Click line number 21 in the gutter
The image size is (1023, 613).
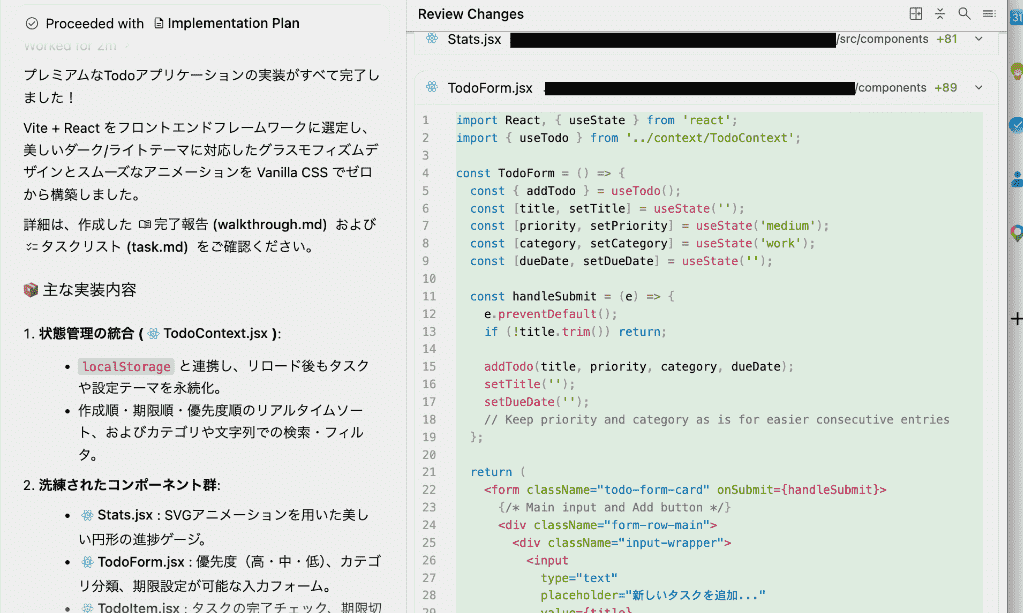[429, 472]
